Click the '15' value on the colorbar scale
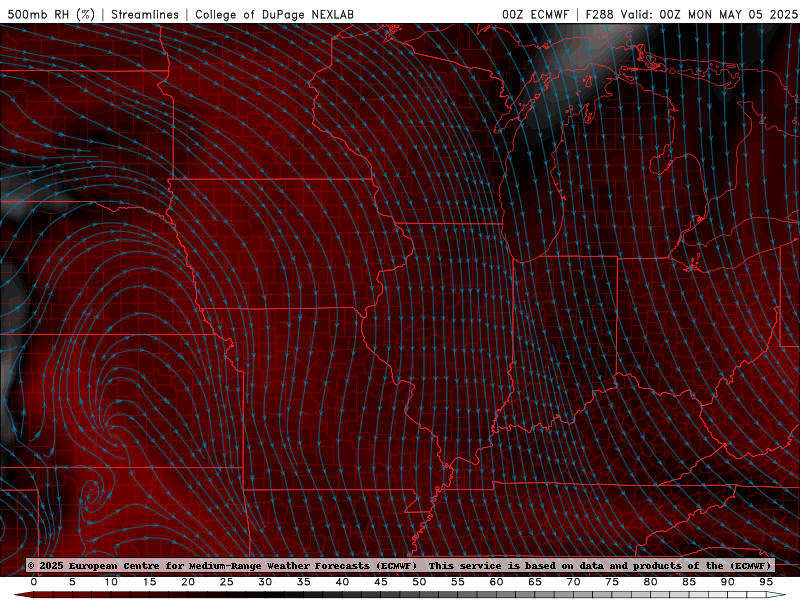Screen dimensions: 800x600 (149, 582)
